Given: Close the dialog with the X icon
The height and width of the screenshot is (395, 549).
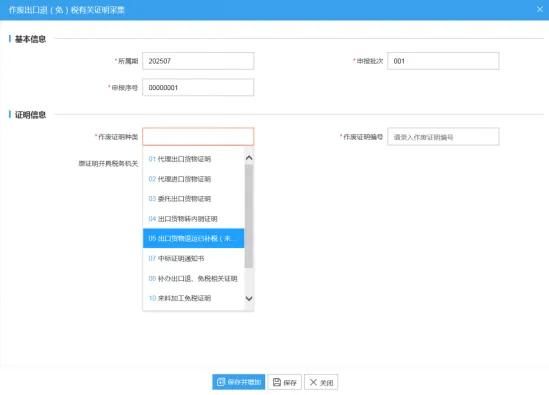Looking at the screenshot, I should tap(540, 9).
